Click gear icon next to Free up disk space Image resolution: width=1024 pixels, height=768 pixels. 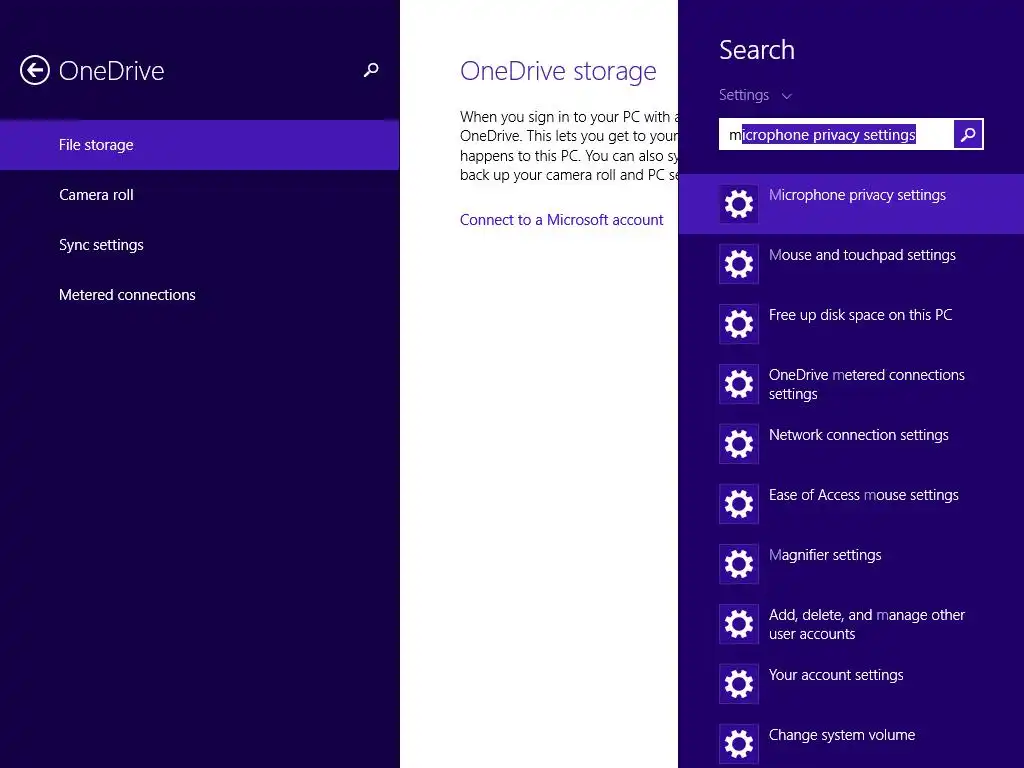tap(739, 324)
